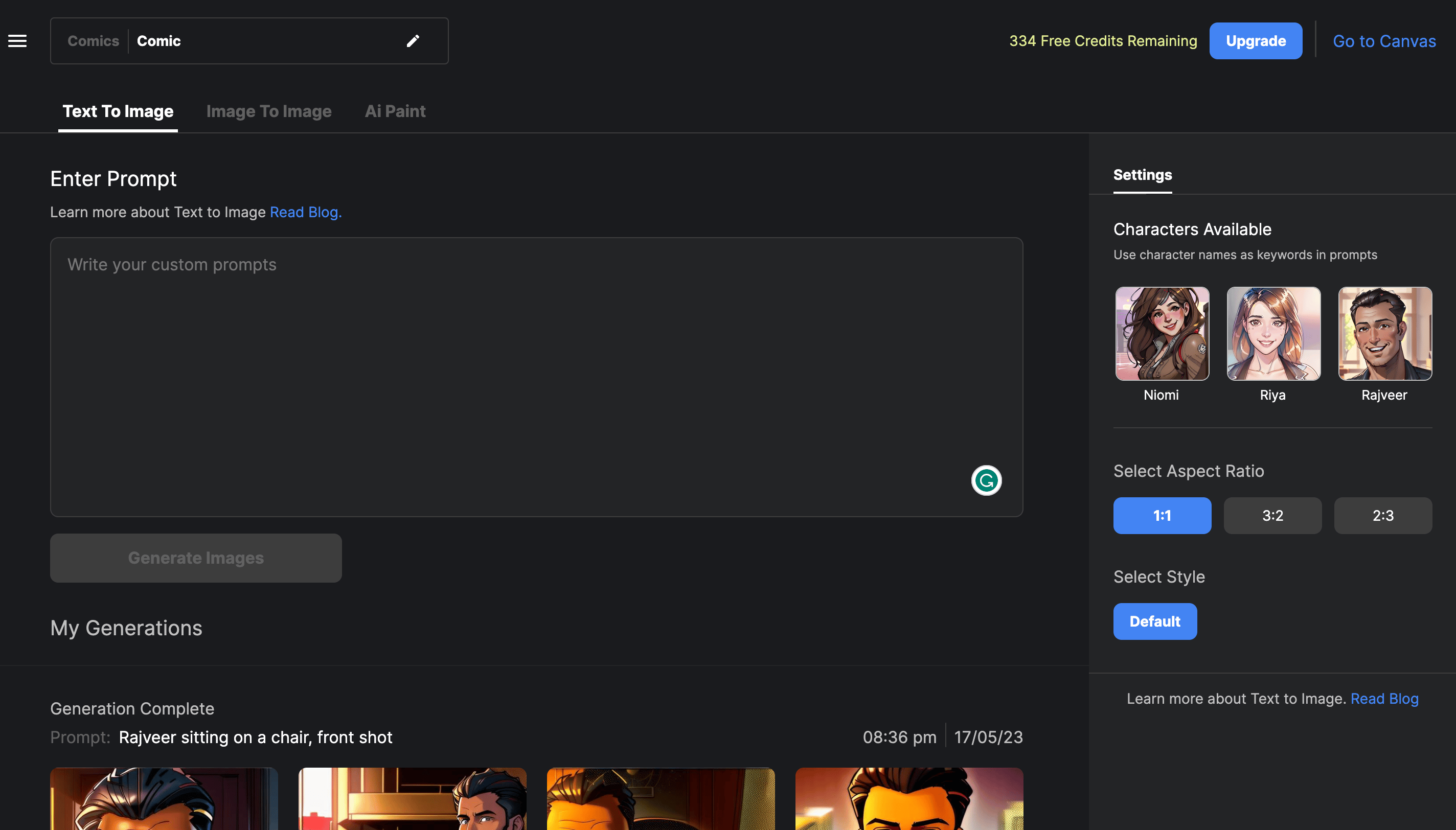The height and width of the screenshot is (830, 1456).
Task: Select the Rajveer character portrait
Action: tap(1385, 333)
